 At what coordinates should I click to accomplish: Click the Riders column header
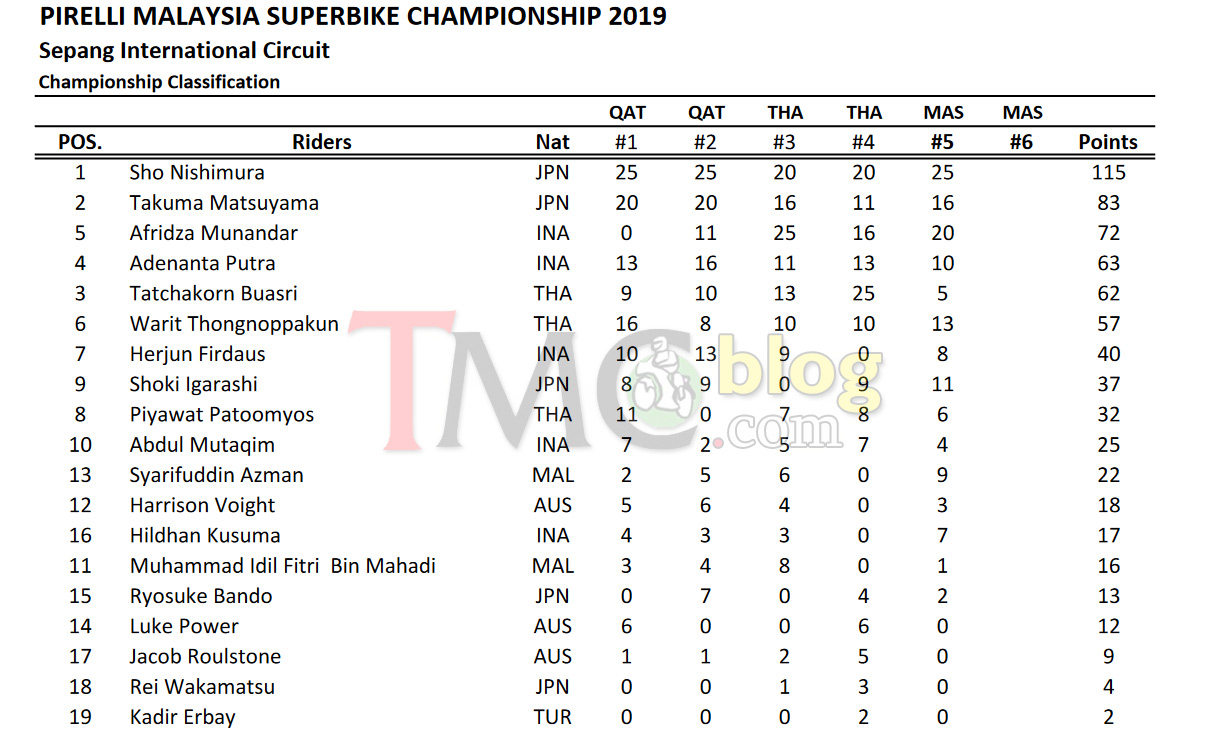tap(322, 142)
